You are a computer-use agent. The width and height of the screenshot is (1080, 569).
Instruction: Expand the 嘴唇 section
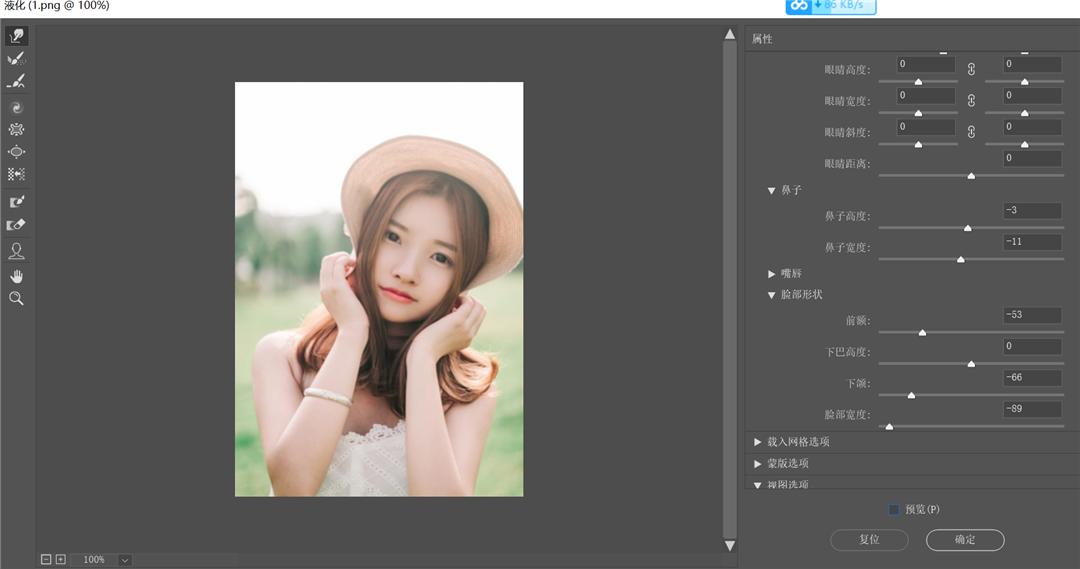(772, 273)
